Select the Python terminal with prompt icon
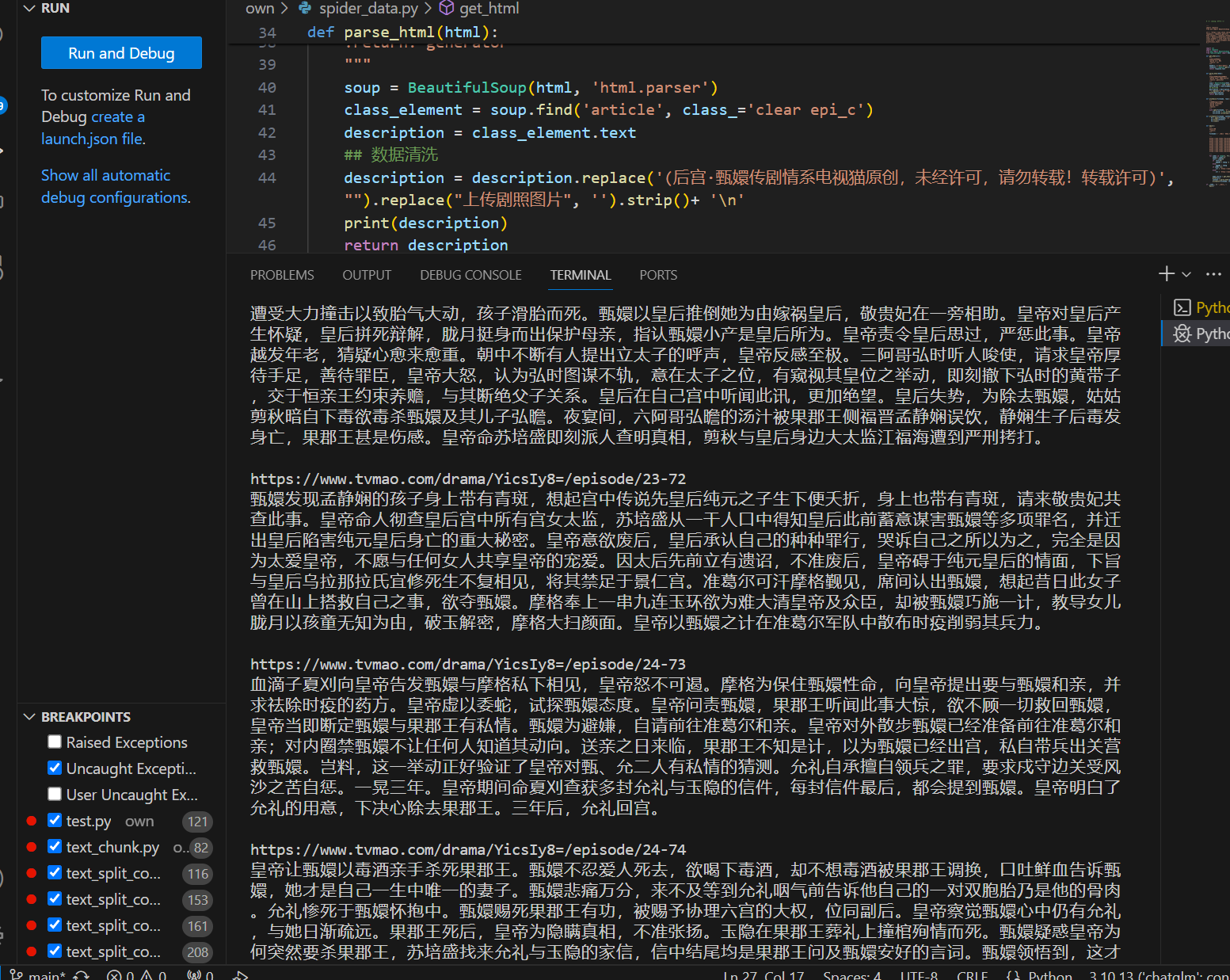The width and height of the screenshot is (1230, 980). click(x=1182, y=307)
